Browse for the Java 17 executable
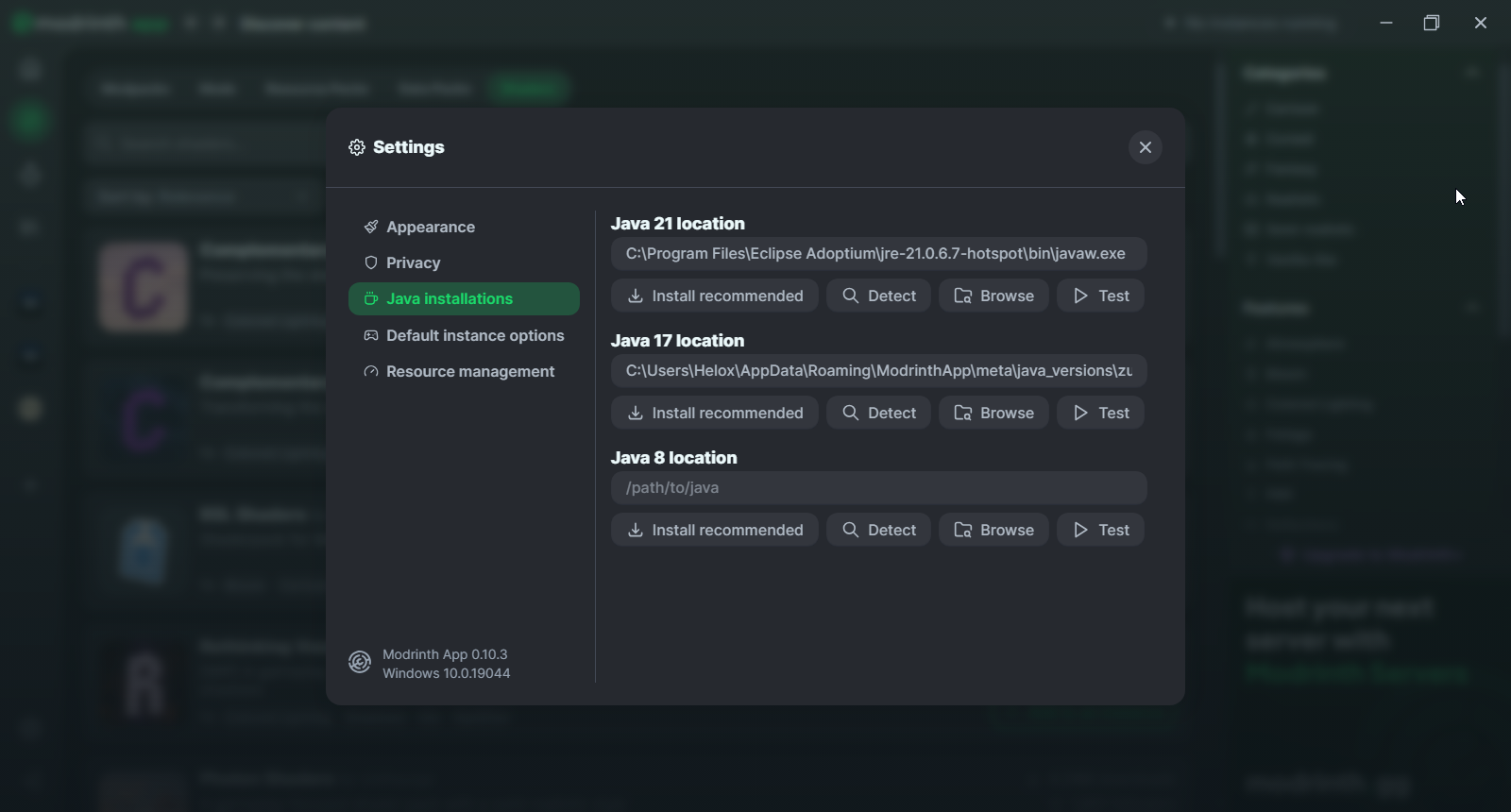Image resolution: width=1511 pixels, height=812 pixels. [x=993, y=413]
